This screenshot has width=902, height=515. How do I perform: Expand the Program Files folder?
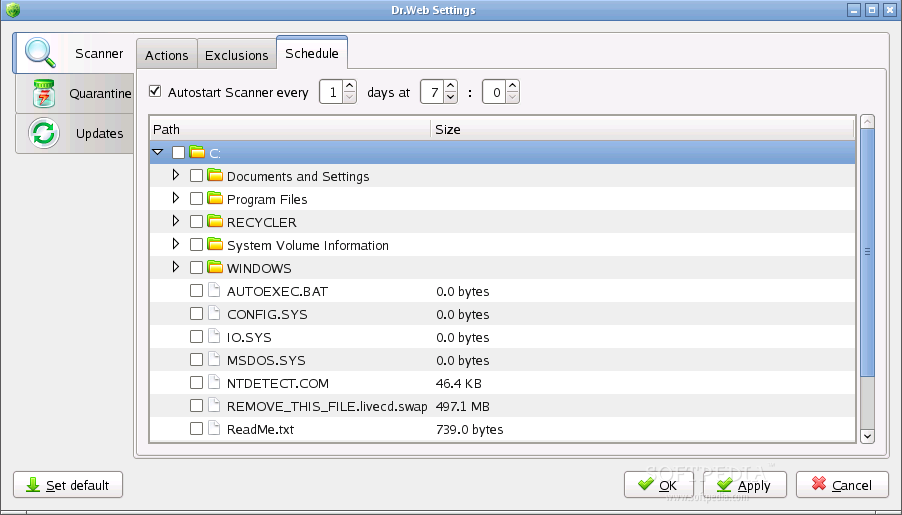[176, 197]
